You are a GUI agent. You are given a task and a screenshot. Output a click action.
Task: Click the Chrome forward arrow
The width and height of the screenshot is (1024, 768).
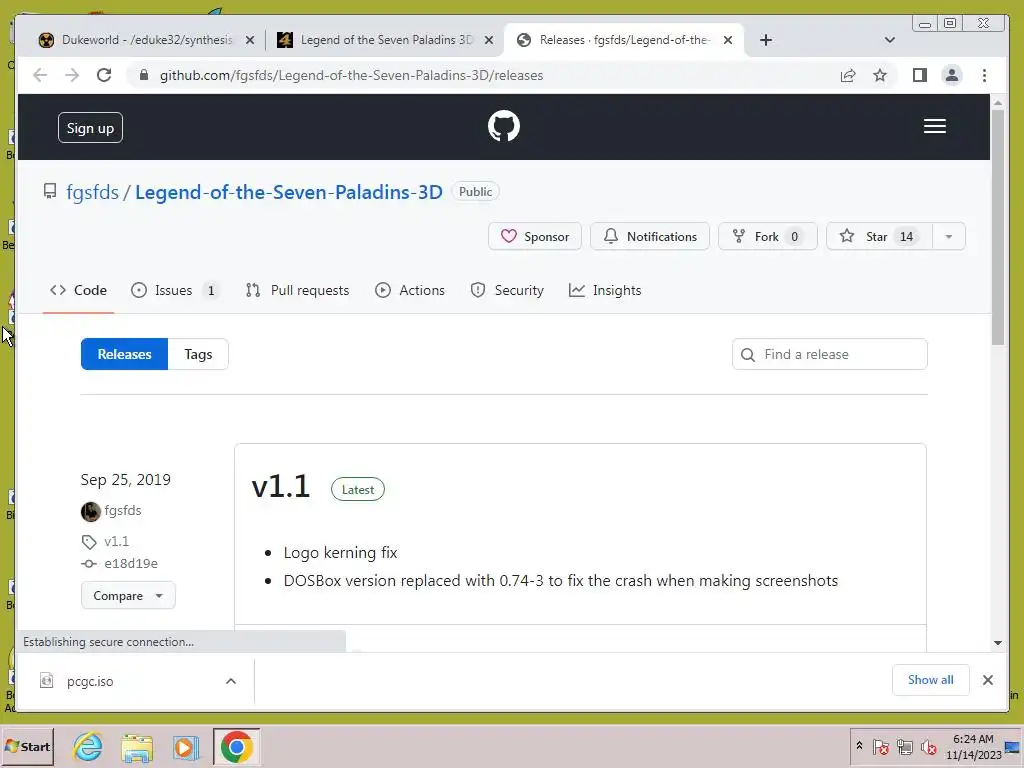pos(72,75)
